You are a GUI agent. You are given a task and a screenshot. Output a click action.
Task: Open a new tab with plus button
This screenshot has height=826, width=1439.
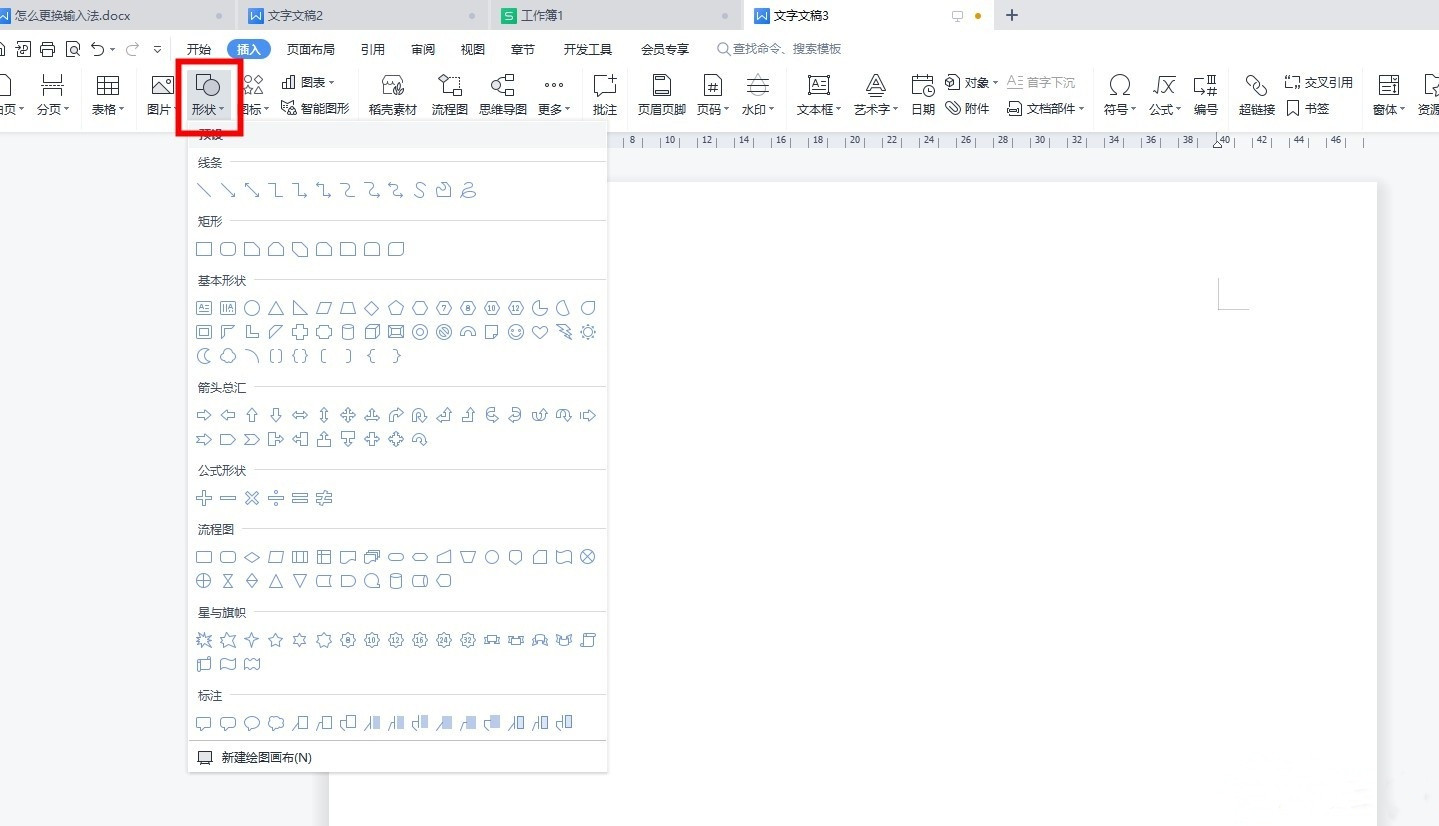point(1012,15)
